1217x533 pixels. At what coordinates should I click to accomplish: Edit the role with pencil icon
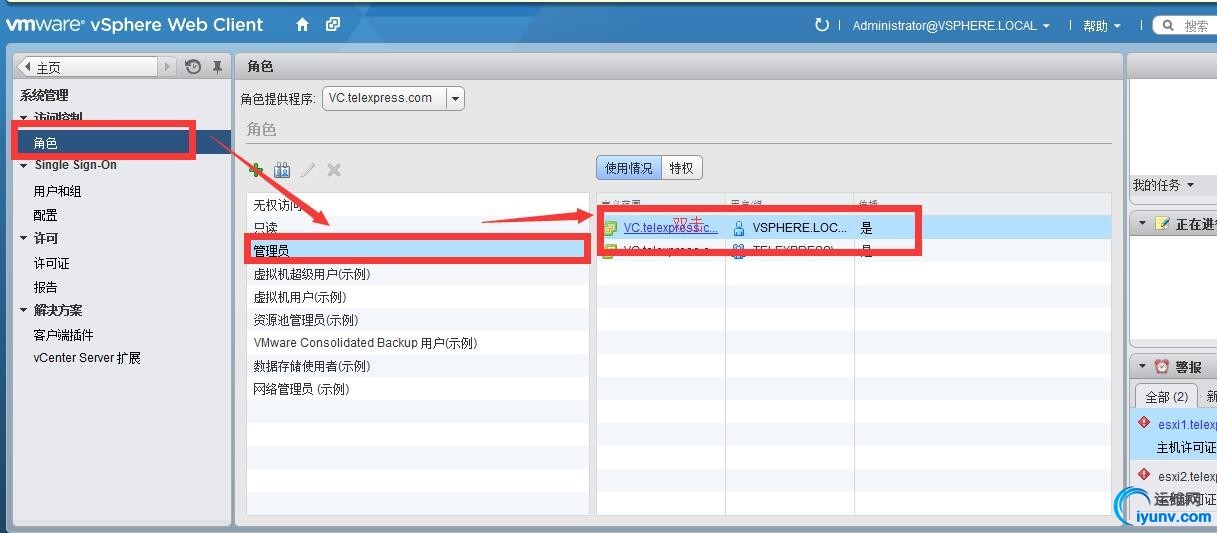308,170
